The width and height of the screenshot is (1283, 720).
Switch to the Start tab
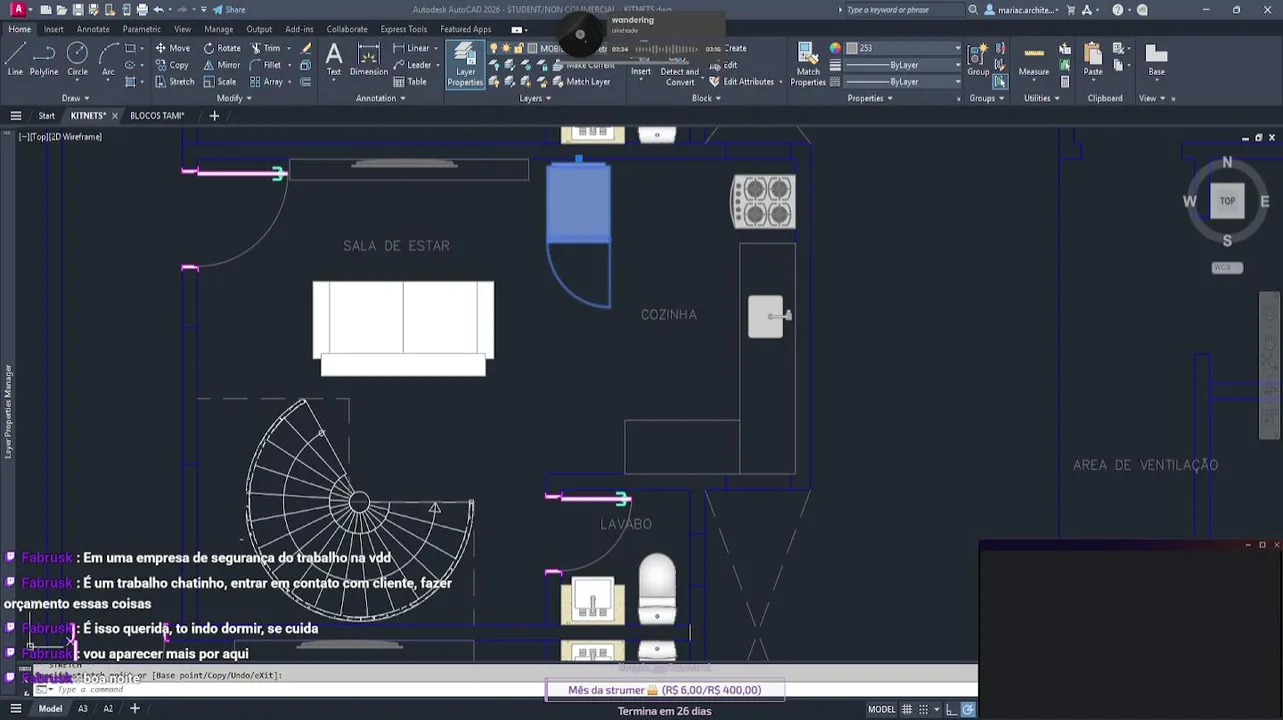(x=47, y=116)
